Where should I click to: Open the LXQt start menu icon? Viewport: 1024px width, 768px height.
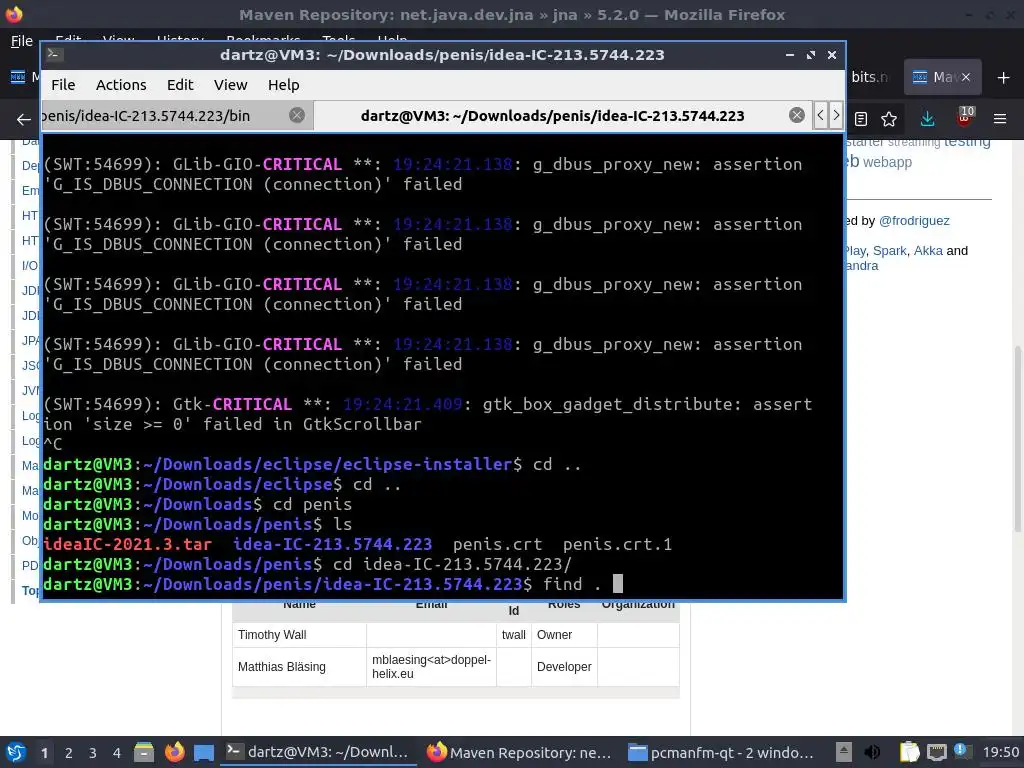coord(16,752)
